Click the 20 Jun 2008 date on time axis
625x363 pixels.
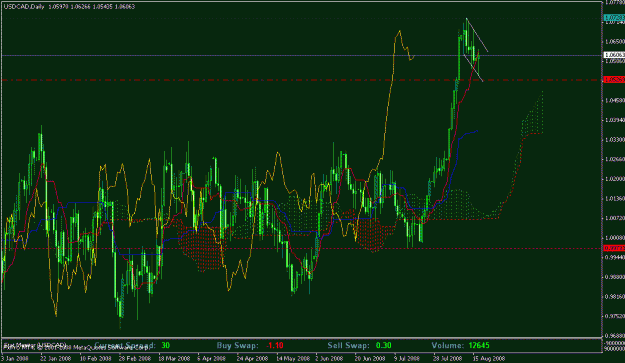click(369, 358)
